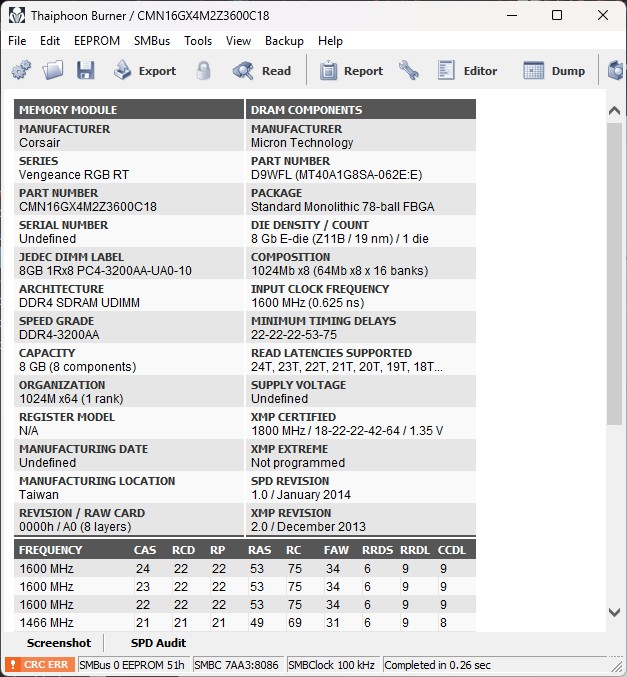Click the scrollbar up arrow
Viewport: 627px width, 677px height.
tap(614, 111)
